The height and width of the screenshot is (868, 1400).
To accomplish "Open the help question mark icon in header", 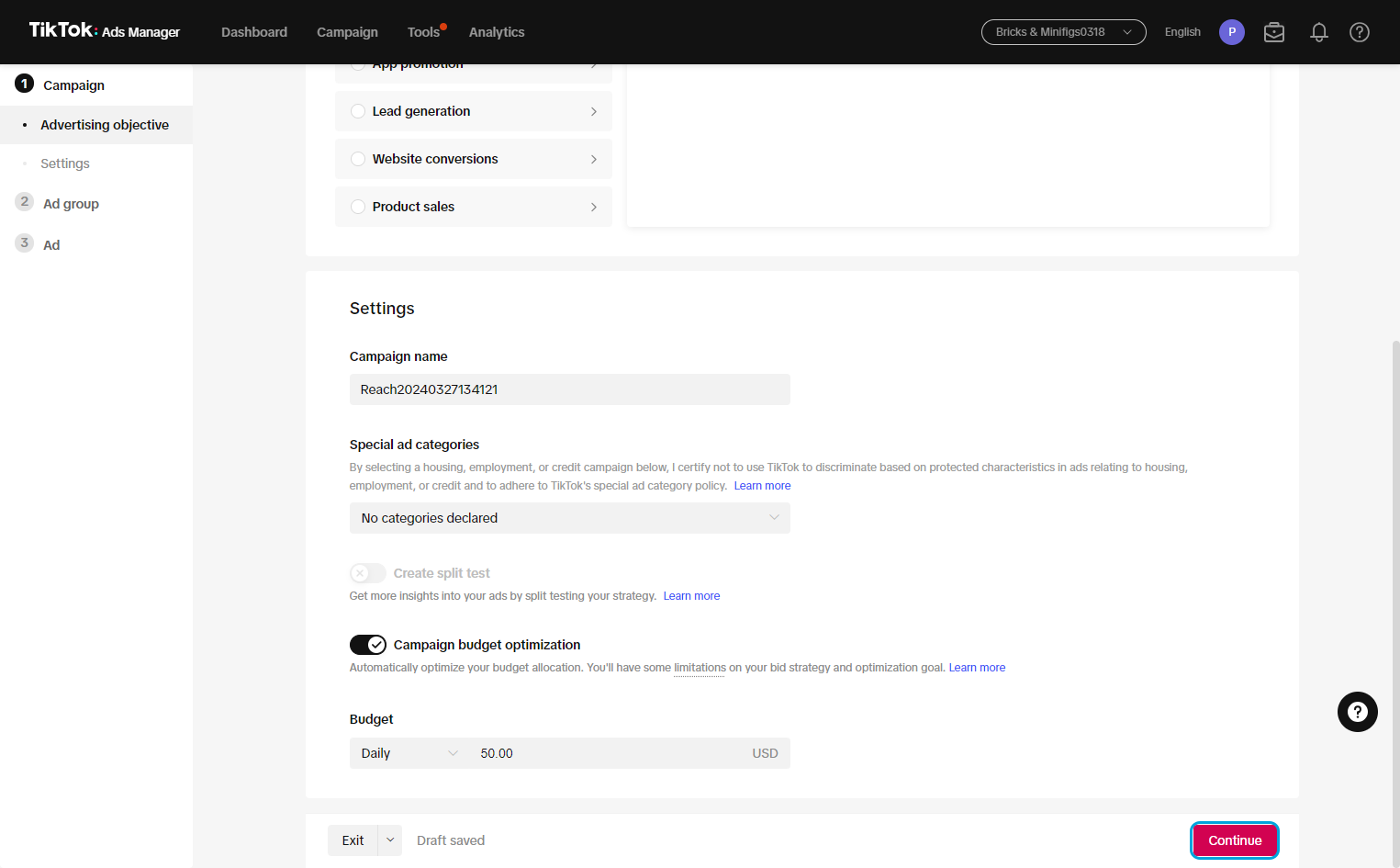I will tap(1360, 32).
